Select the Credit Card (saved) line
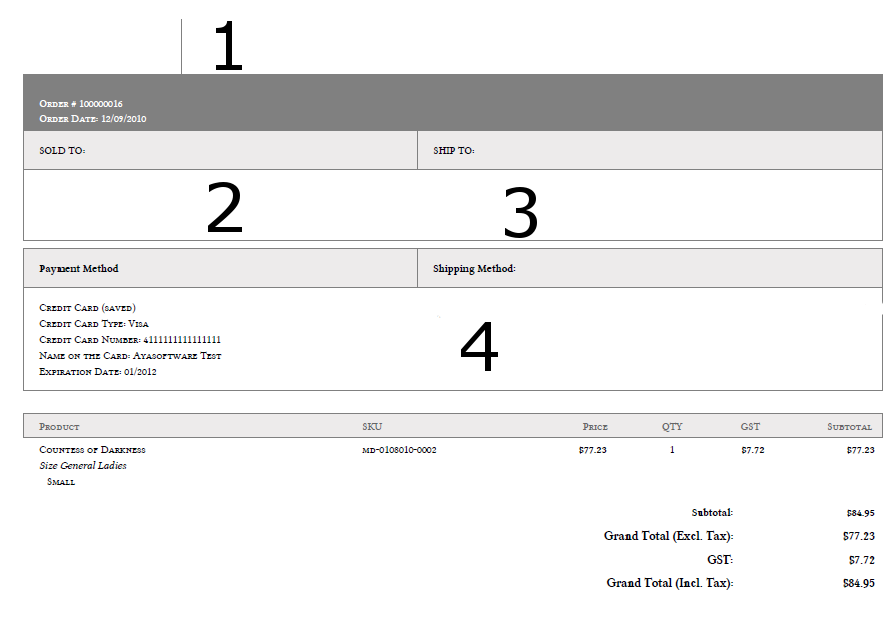The image size is (893, 641). click(87, 307)
